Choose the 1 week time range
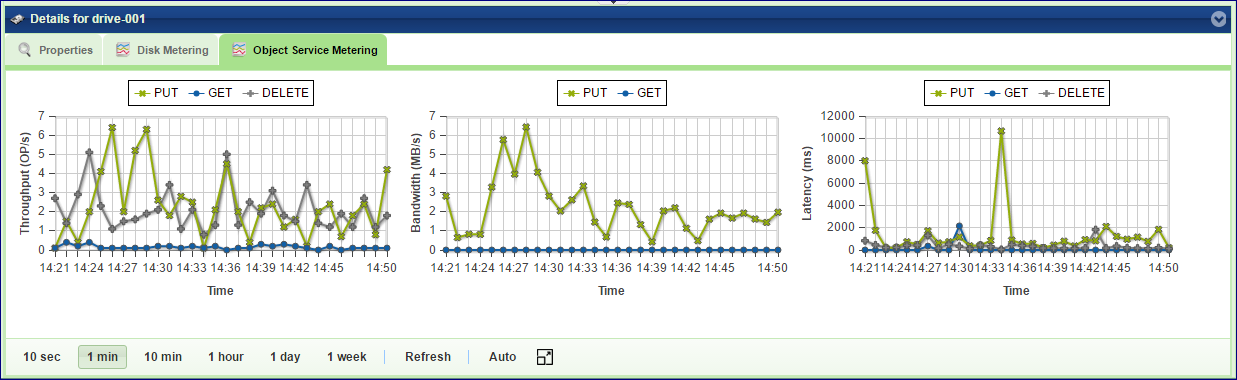Image resolution: width=1237 pixels, height=380 pixels. (x=347, y=357)
